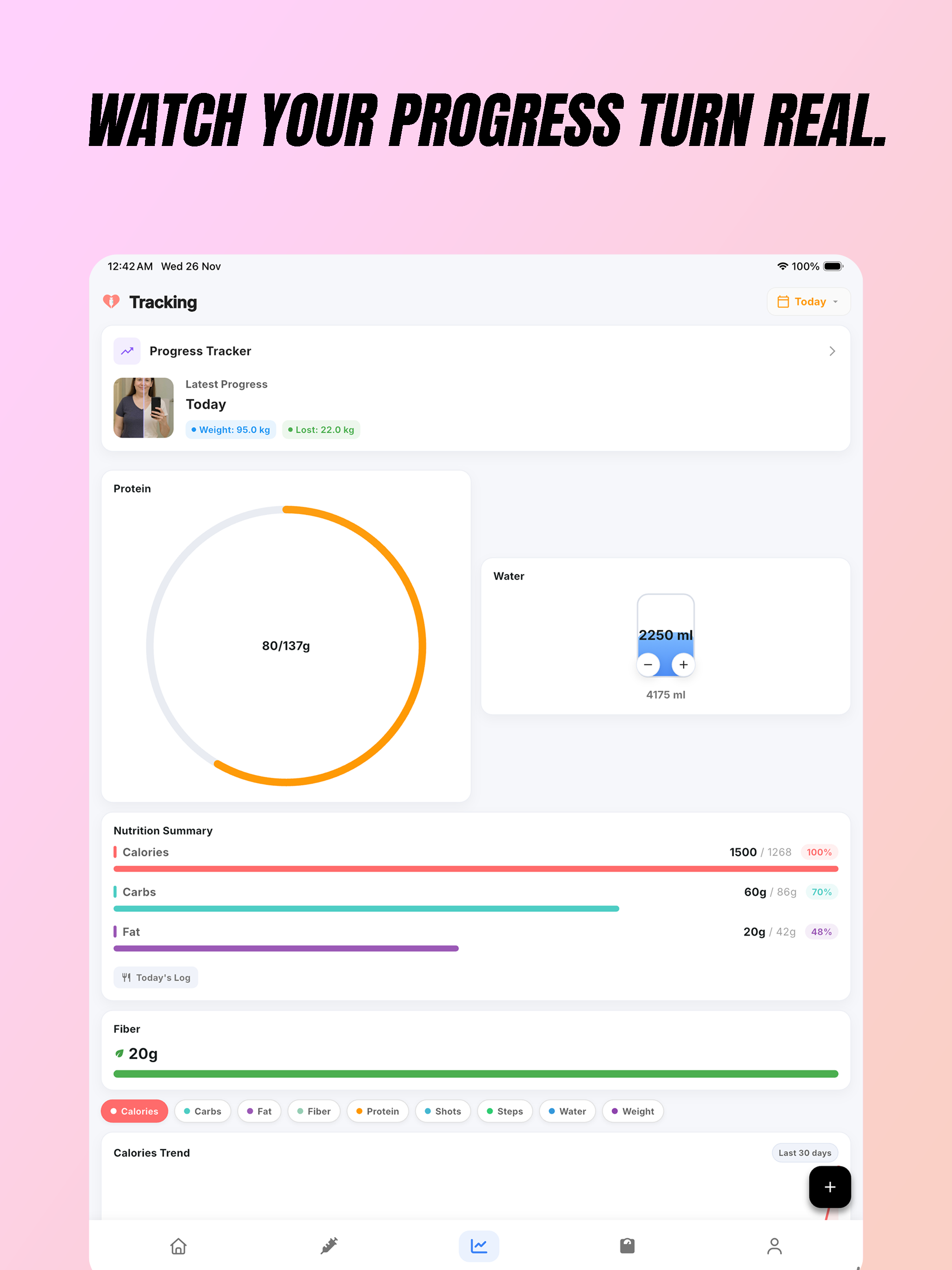The width and height of the screenshot is (952, 1270).
Task: Decrease water with minus button
Action: [x=648, y=664]
